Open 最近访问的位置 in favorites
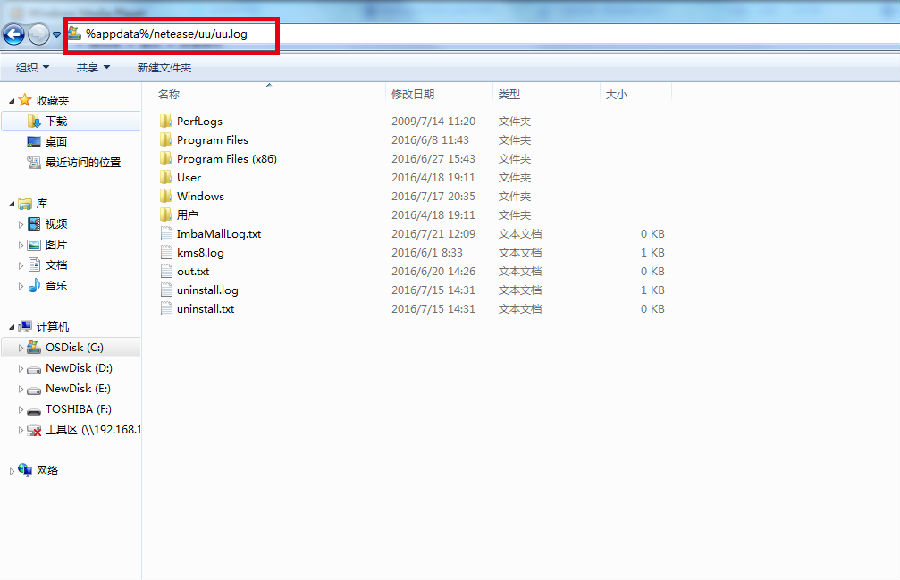Screen dimensions: 900x580 point(82,162)
